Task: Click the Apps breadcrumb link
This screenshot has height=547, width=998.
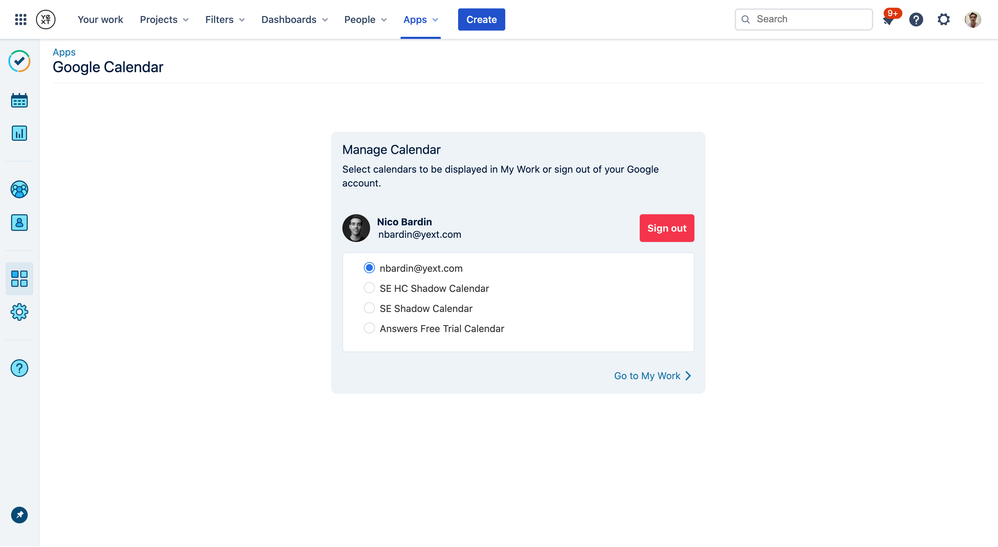Action: tap(64, 52)
